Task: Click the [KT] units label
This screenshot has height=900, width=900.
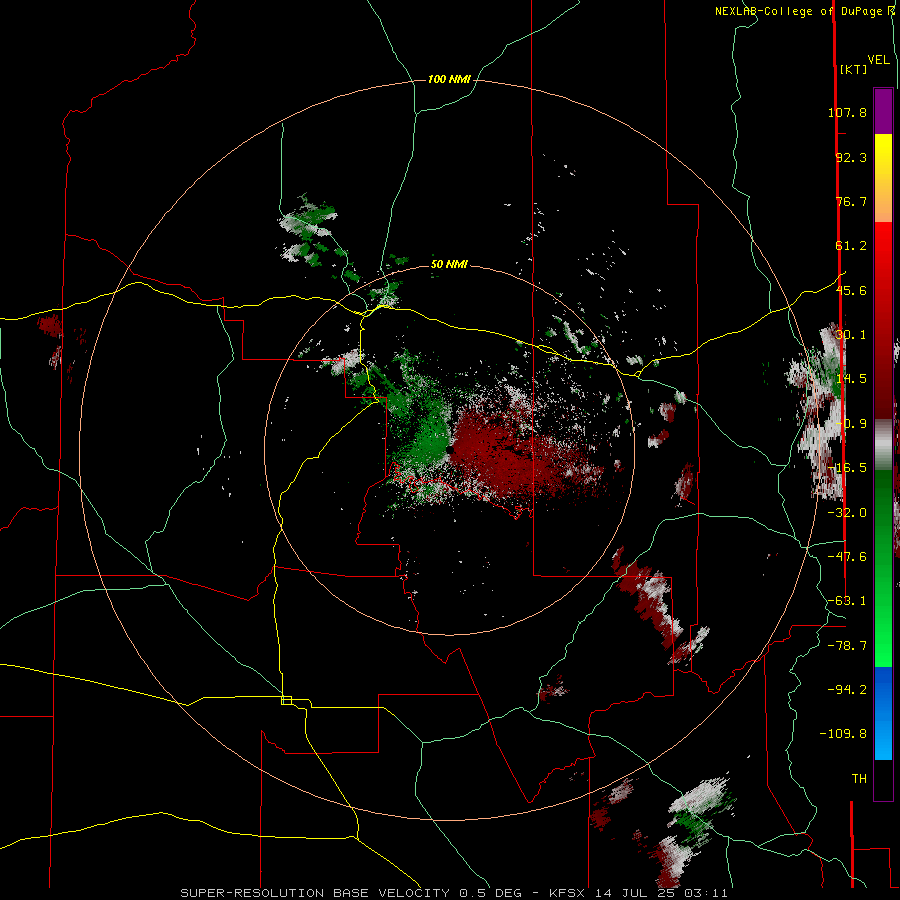Action: pos(853,69)
